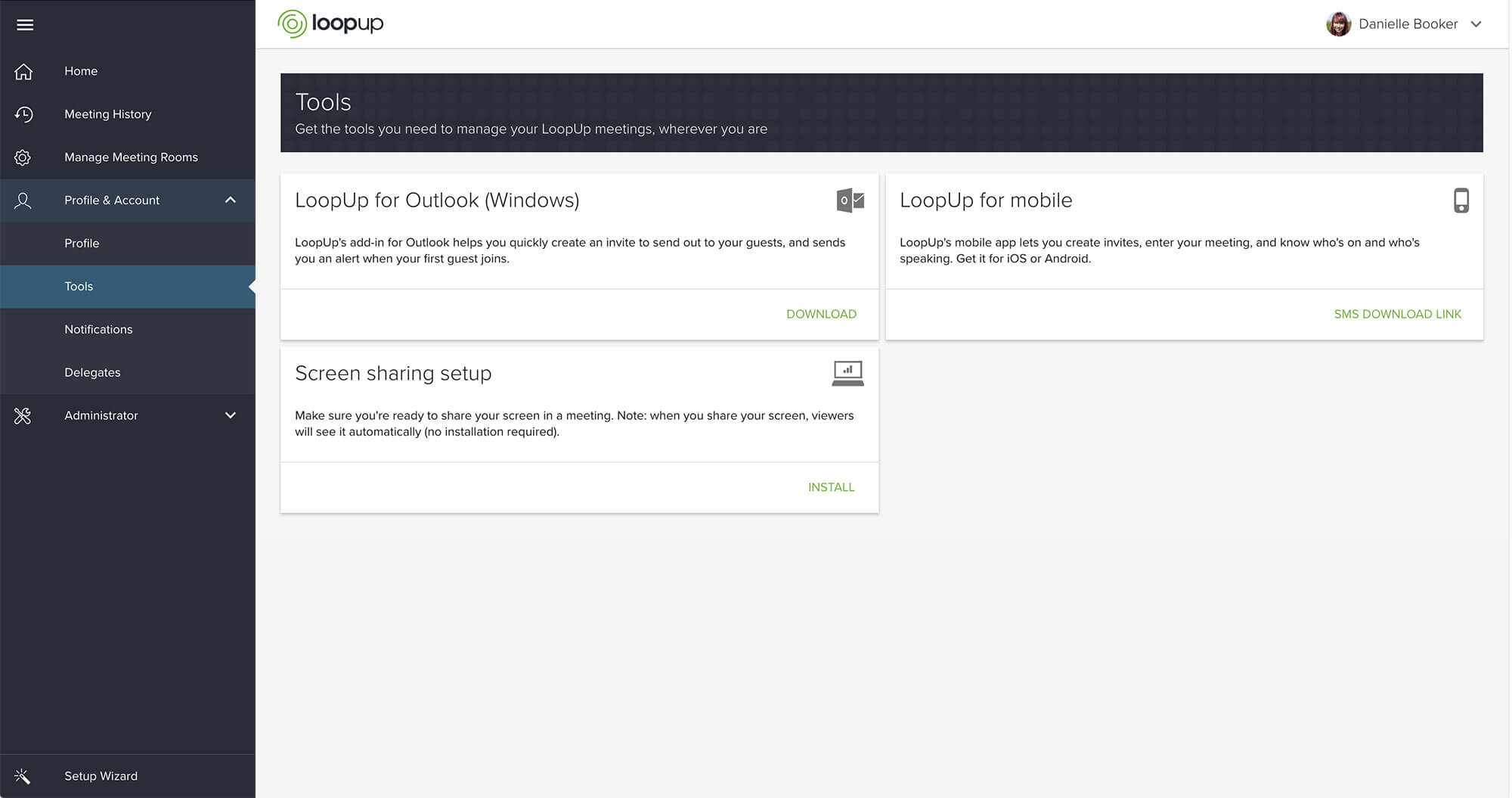Open Meeting History via its clock icon
Screen dimensions: 1512x798
pyautogui.click(x=23, y=114)
